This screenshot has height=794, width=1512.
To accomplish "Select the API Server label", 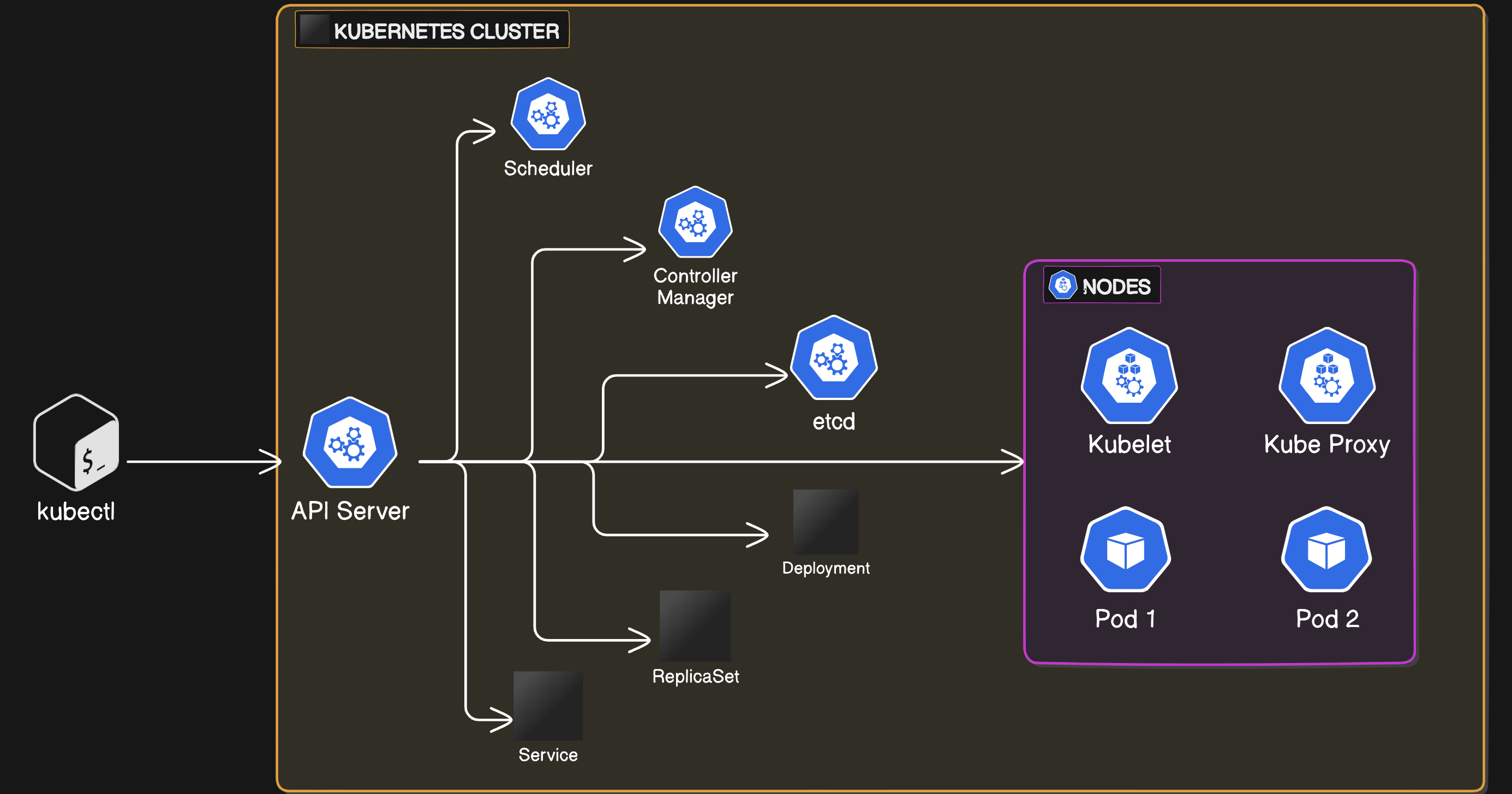I will coord(350,511).
